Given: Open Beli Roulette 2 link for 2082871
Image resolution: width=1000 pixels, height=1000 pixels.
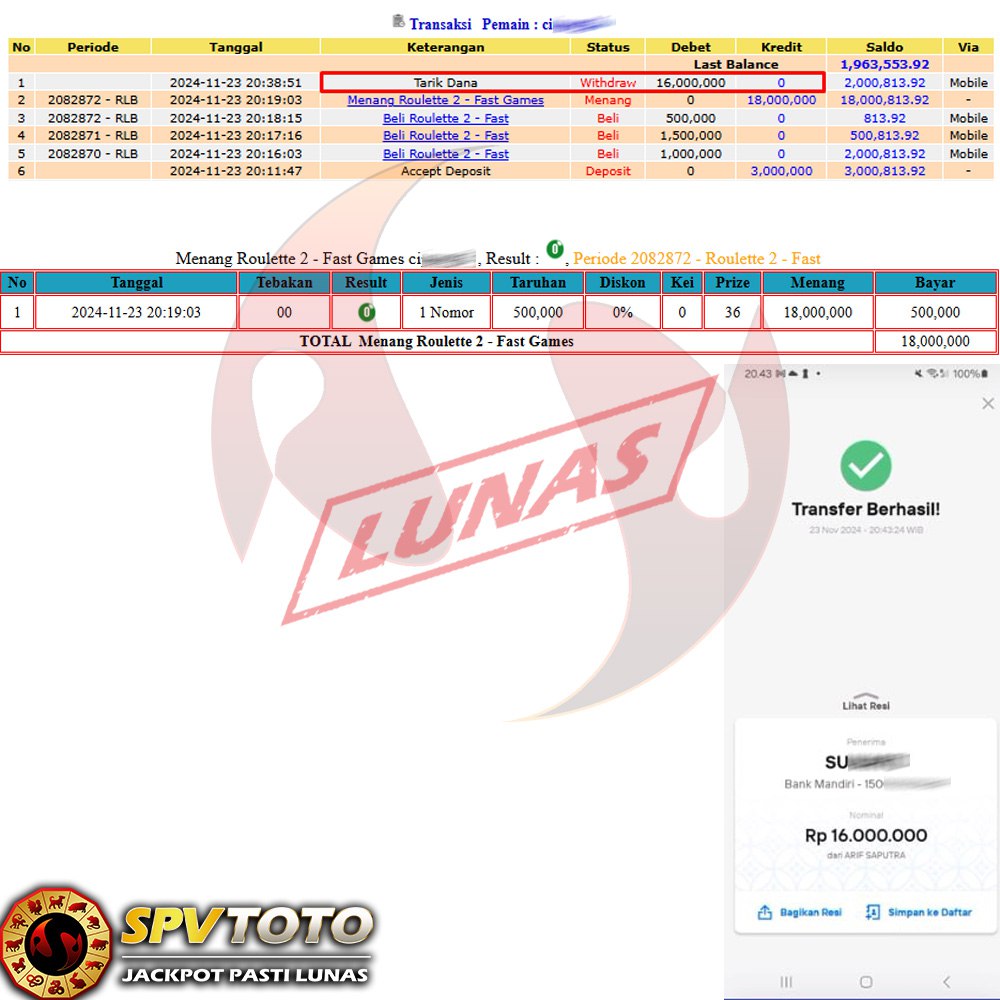Looking at the screenshot, I should tap(445, 135).
